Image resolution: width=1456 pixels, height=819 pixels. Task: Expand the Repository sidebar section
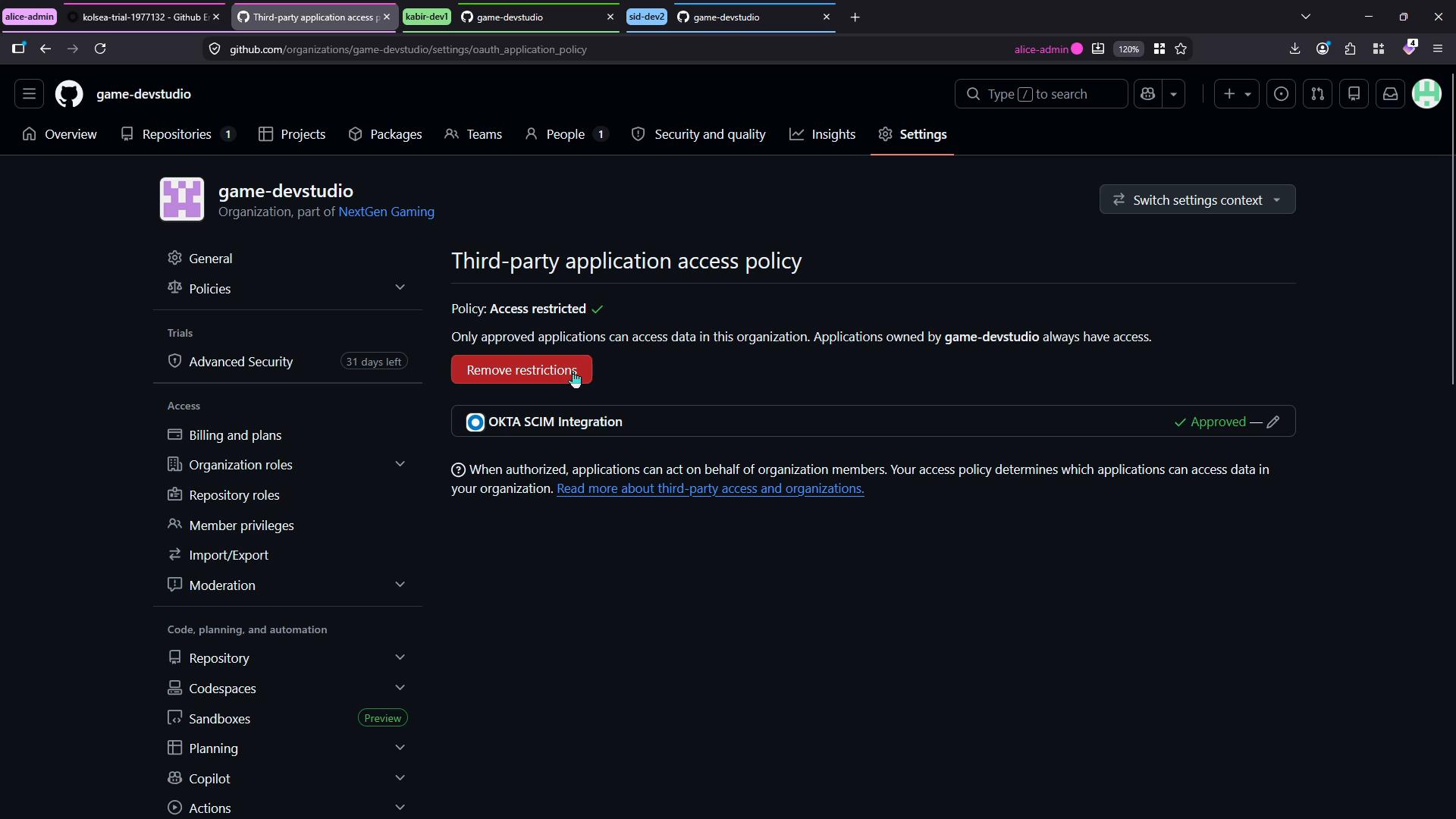point(287,658)
